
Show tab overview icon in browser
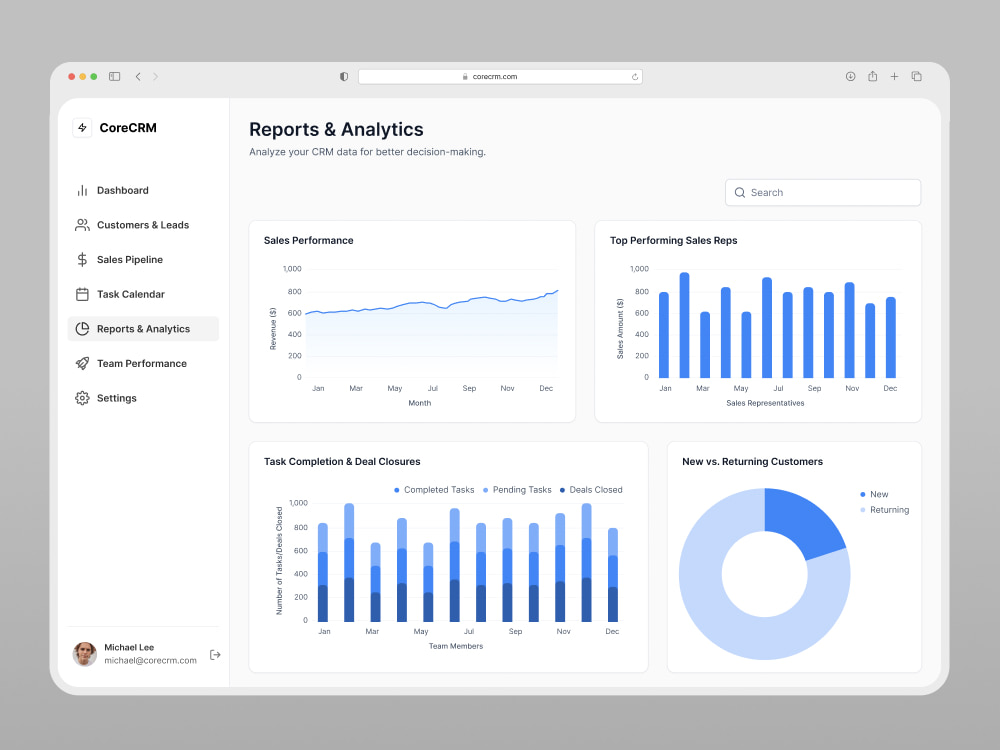916,77
